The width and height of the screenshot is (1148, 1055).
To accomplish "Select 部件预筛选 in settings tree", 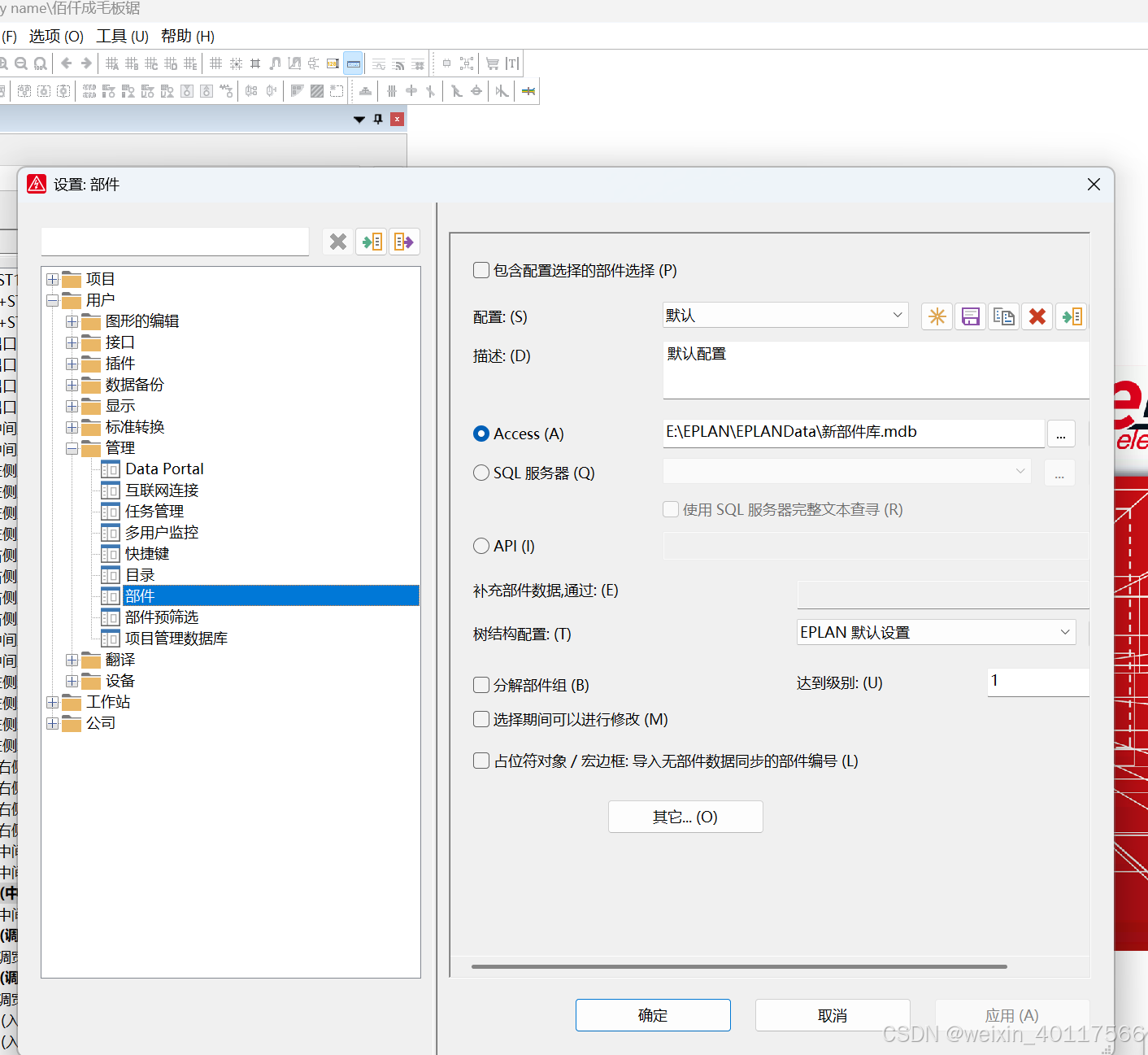I will click(162, 617).
